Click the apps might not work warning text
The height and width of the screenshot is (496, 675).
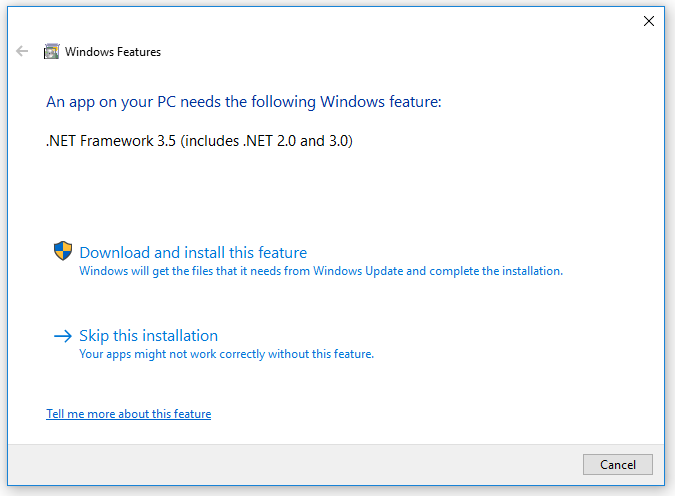pos(226,354)
